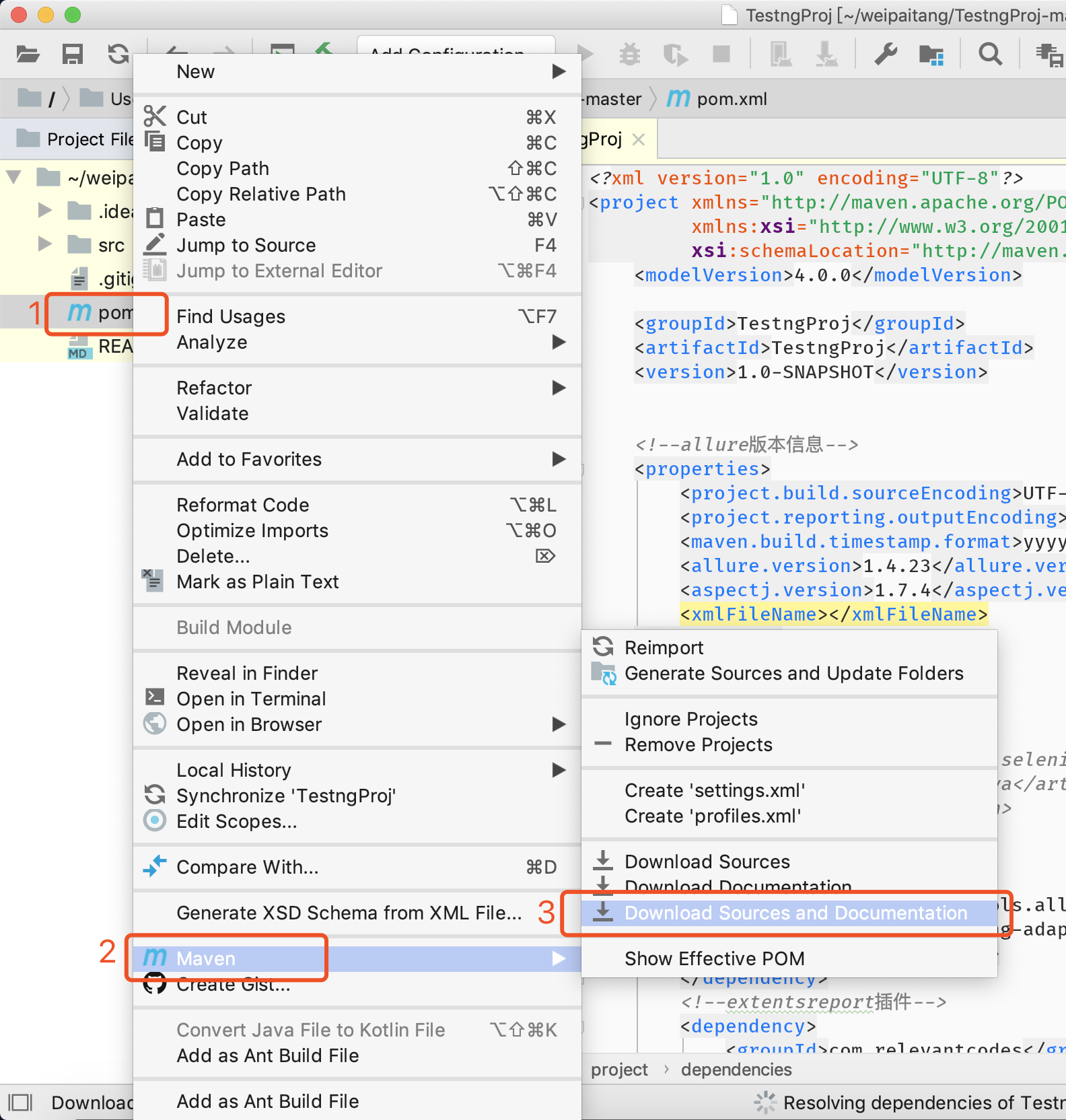Select Ignore Projects in Maven submenu
The width and height of the screenshot is (1066, 1120).
pos(789,719)
